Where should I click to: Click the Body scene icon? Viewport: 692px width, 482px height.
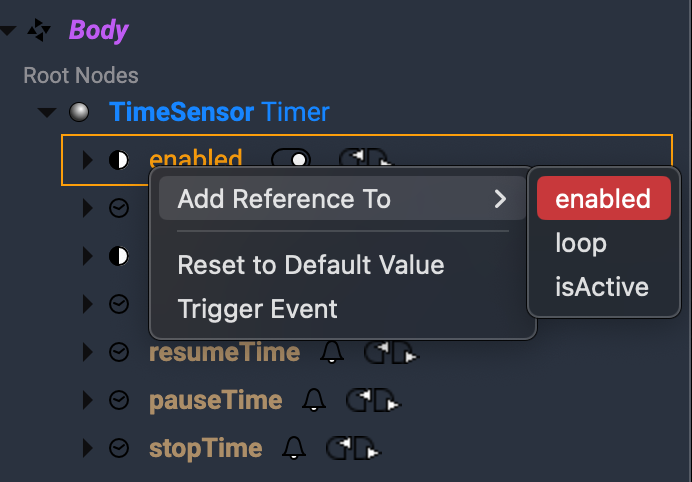click(39, 31)
